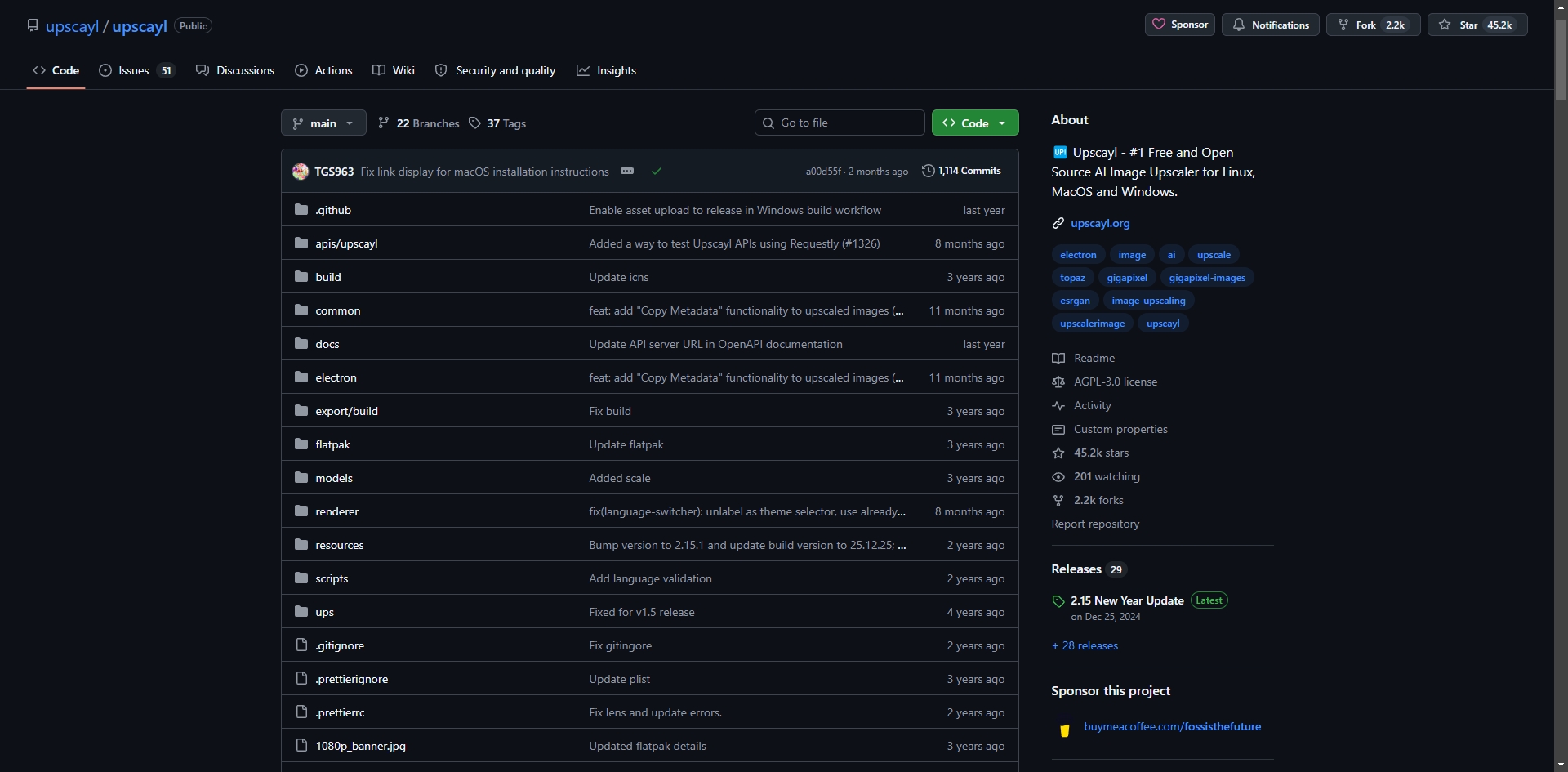Click the Go to file search field
Image resolution: width=1568 pixels, height=772 pixels.
[840, 123]
